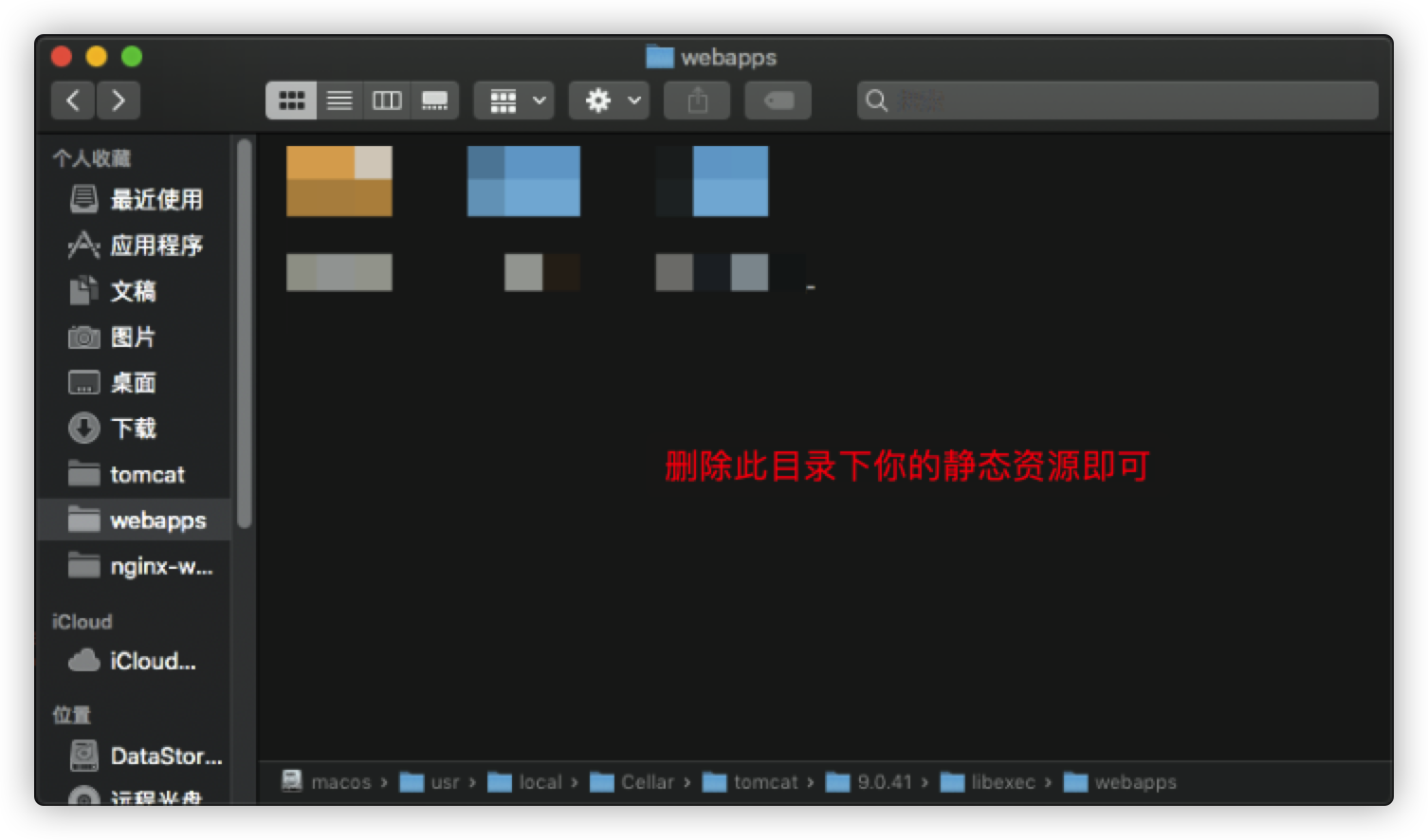Open the gear action menu

pyautogui.click(x=609, y=100)
